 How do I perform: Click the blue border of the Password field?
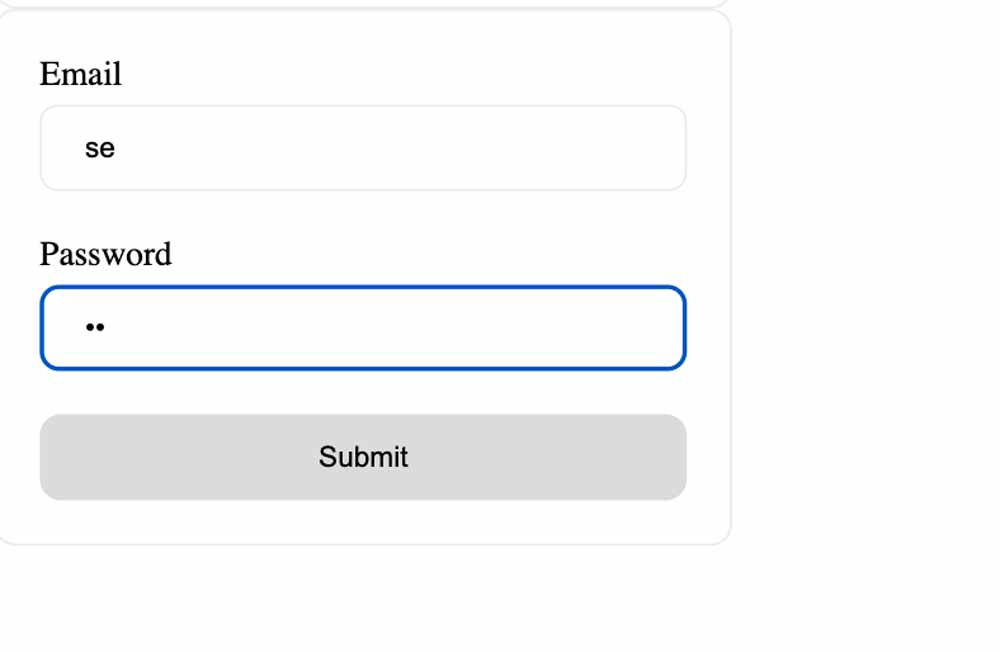[362, 290]
